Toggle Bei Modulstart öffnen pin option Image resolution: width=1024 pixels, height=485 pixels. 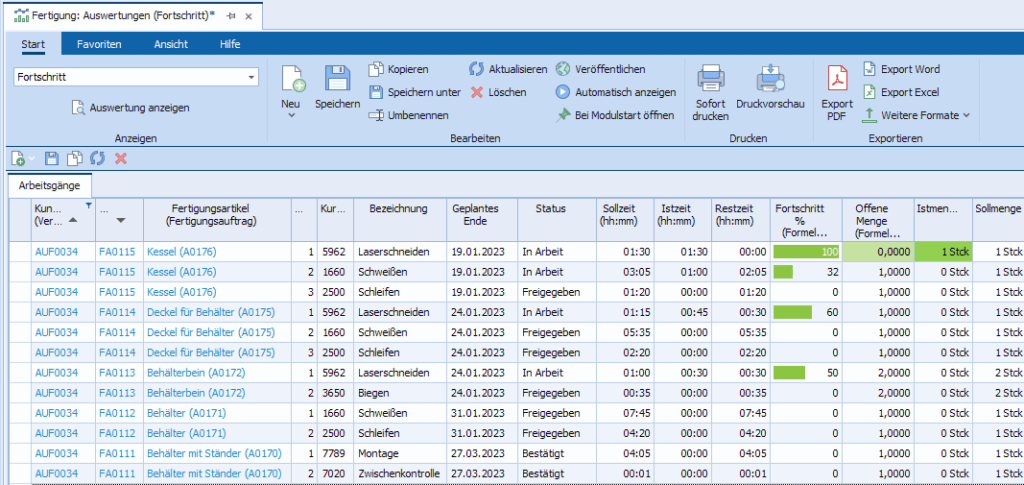pyautogui.click(x=614, y=115)
